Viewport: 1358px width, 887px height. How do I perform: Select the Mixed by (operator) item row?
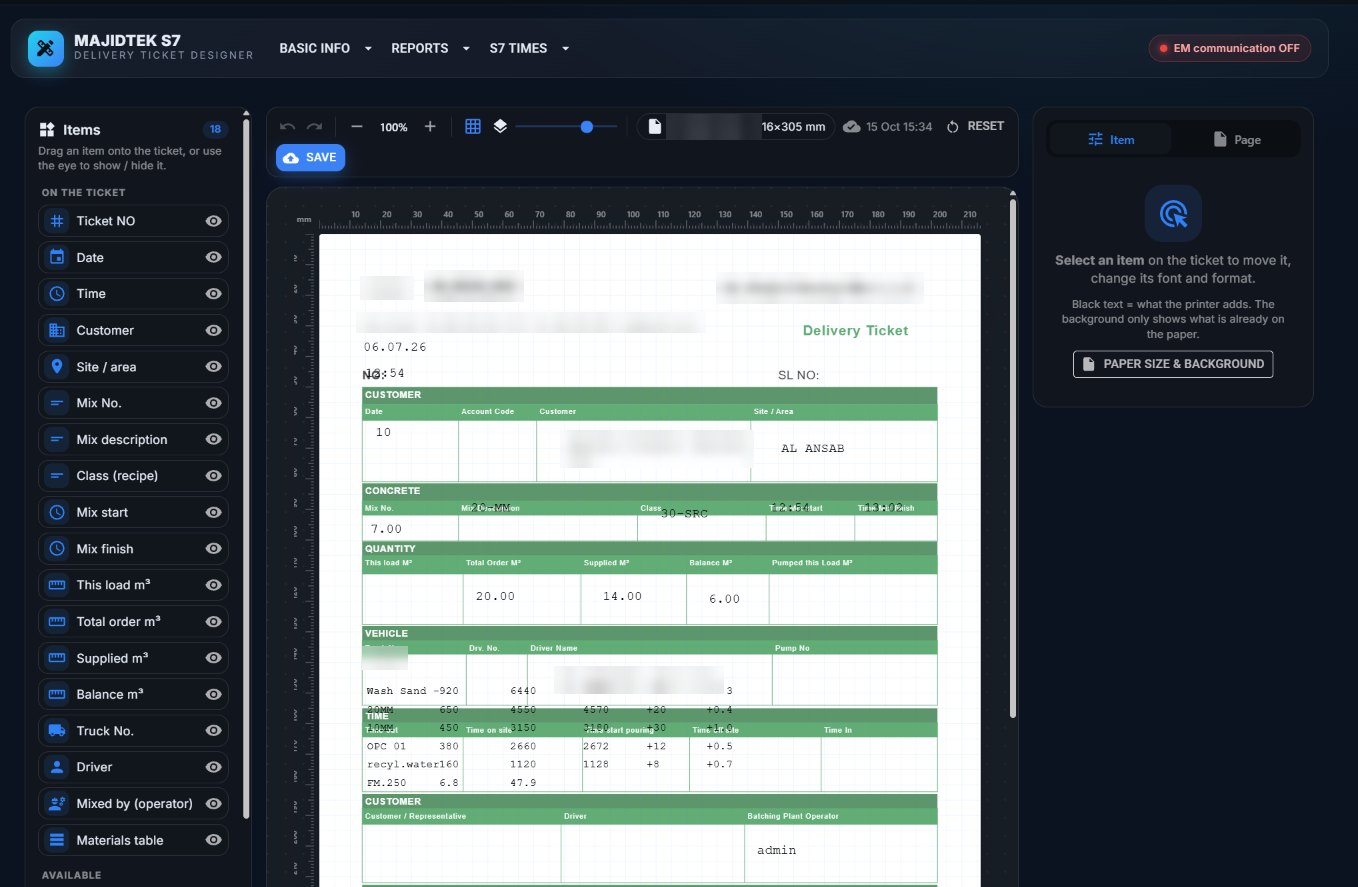(133, 804)
